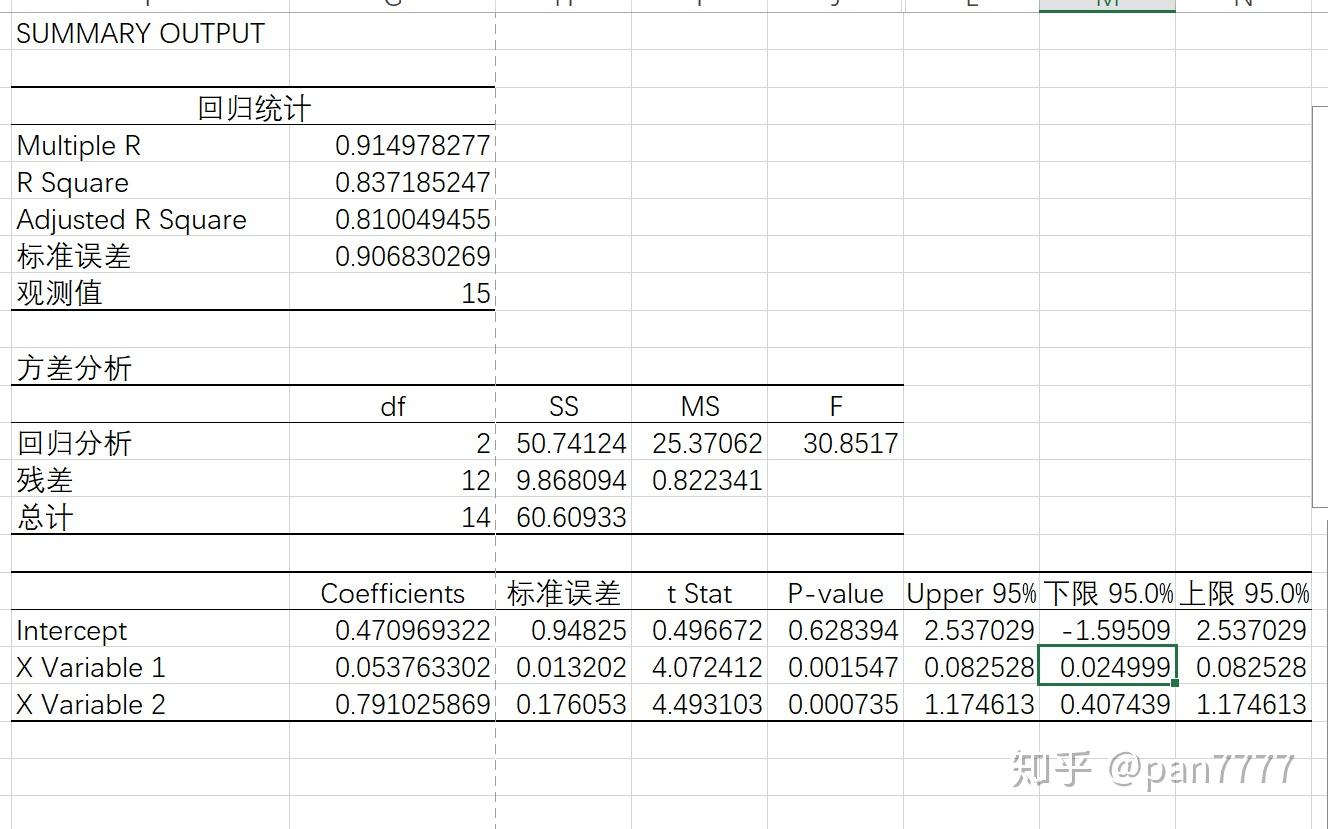
Task: Click the Upper 95% column header
Action: (971, 594)
